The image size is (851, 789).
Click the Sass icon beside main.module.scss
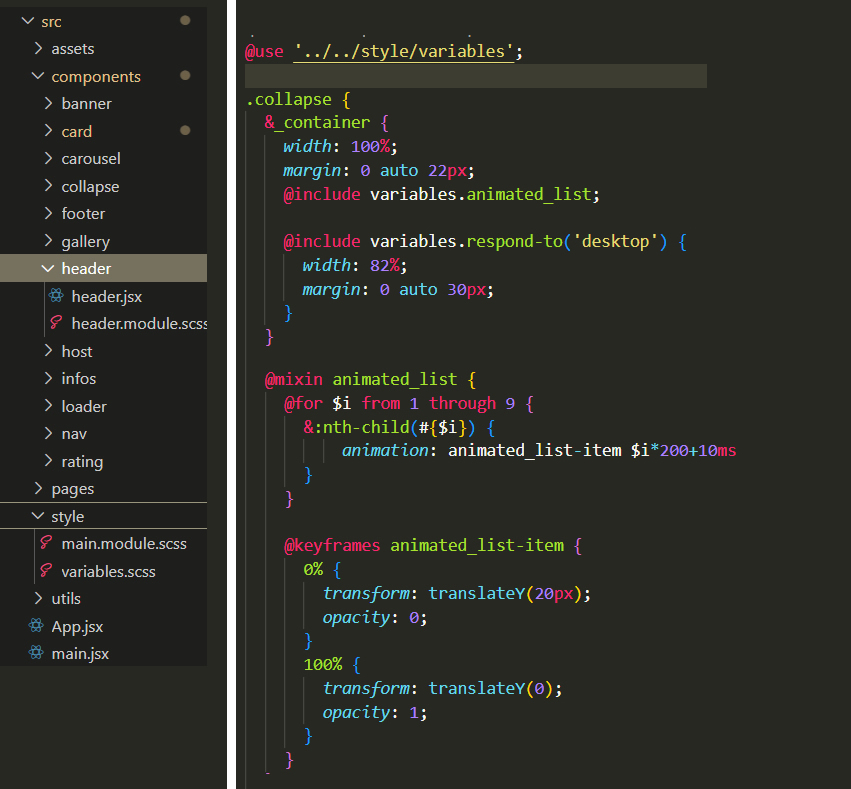pos(46,544)
